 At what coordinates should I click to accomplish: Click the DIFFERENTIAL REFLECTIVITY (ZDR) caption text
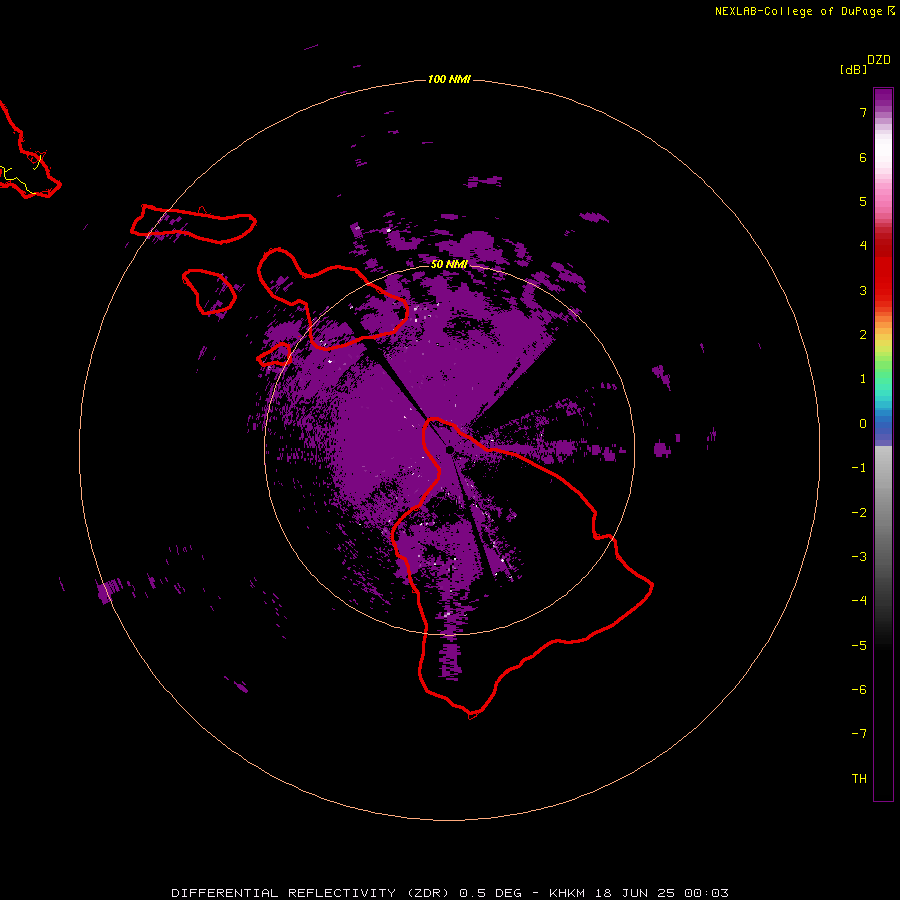pyautogui.click(x=313, y=893)
